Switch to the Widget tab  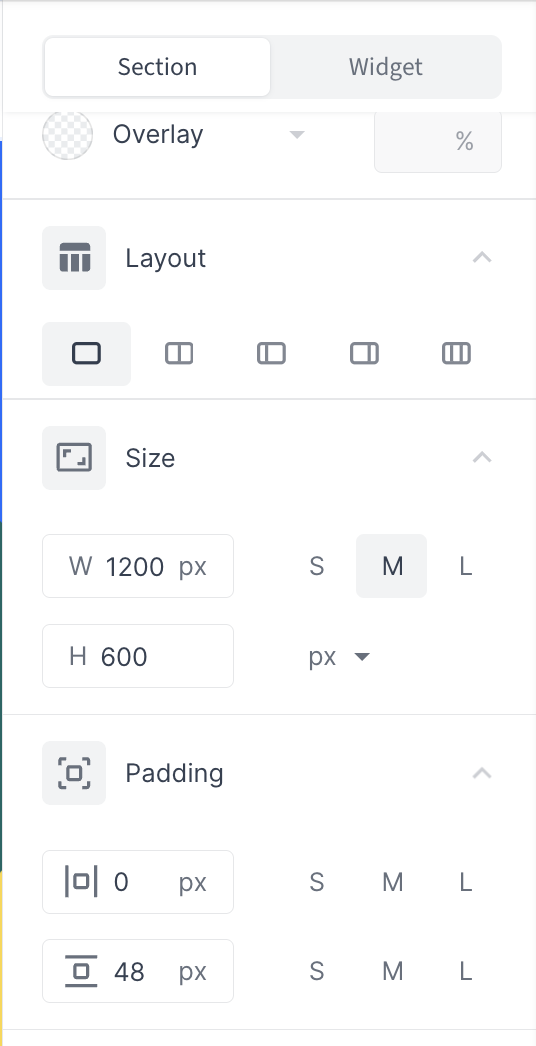(386, 67)
